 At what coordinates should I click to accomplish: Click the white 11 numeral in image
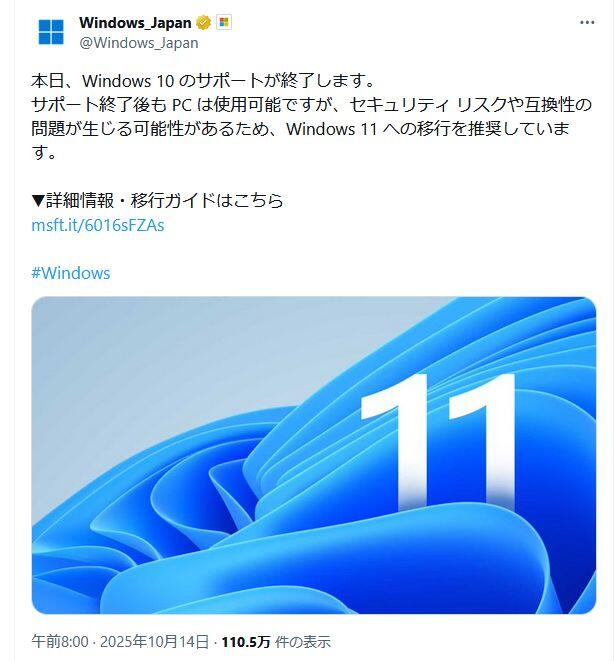(x=438, y=441)
